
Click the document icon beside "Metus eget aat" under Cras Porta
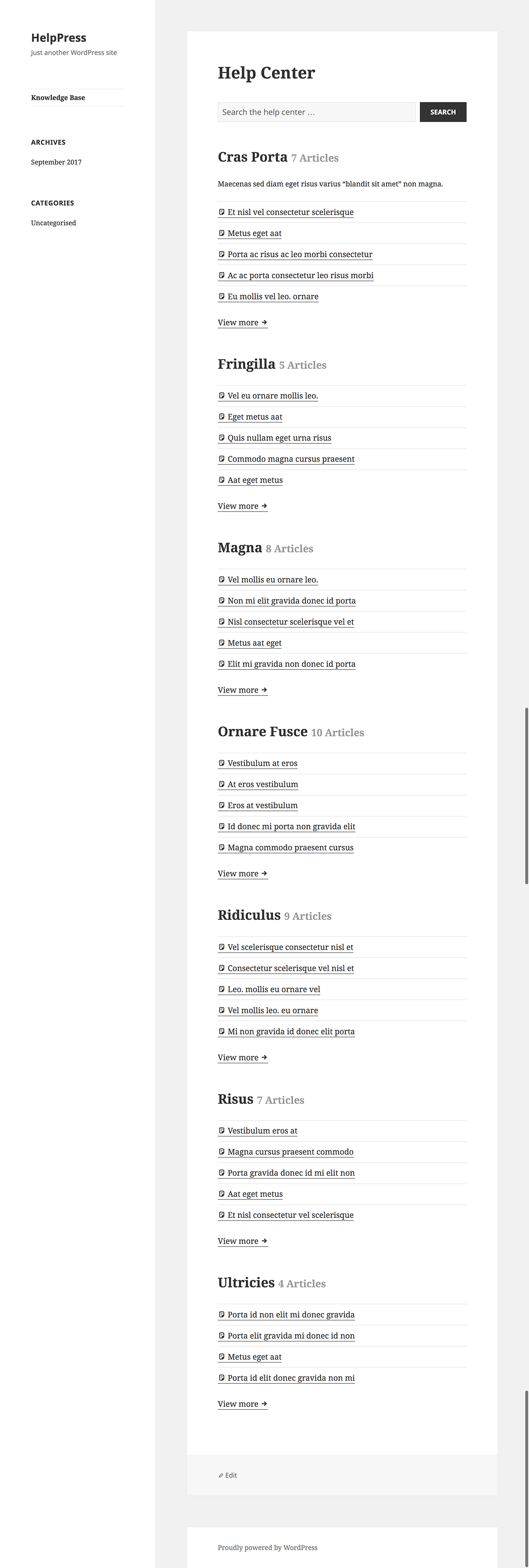[222, 233]
